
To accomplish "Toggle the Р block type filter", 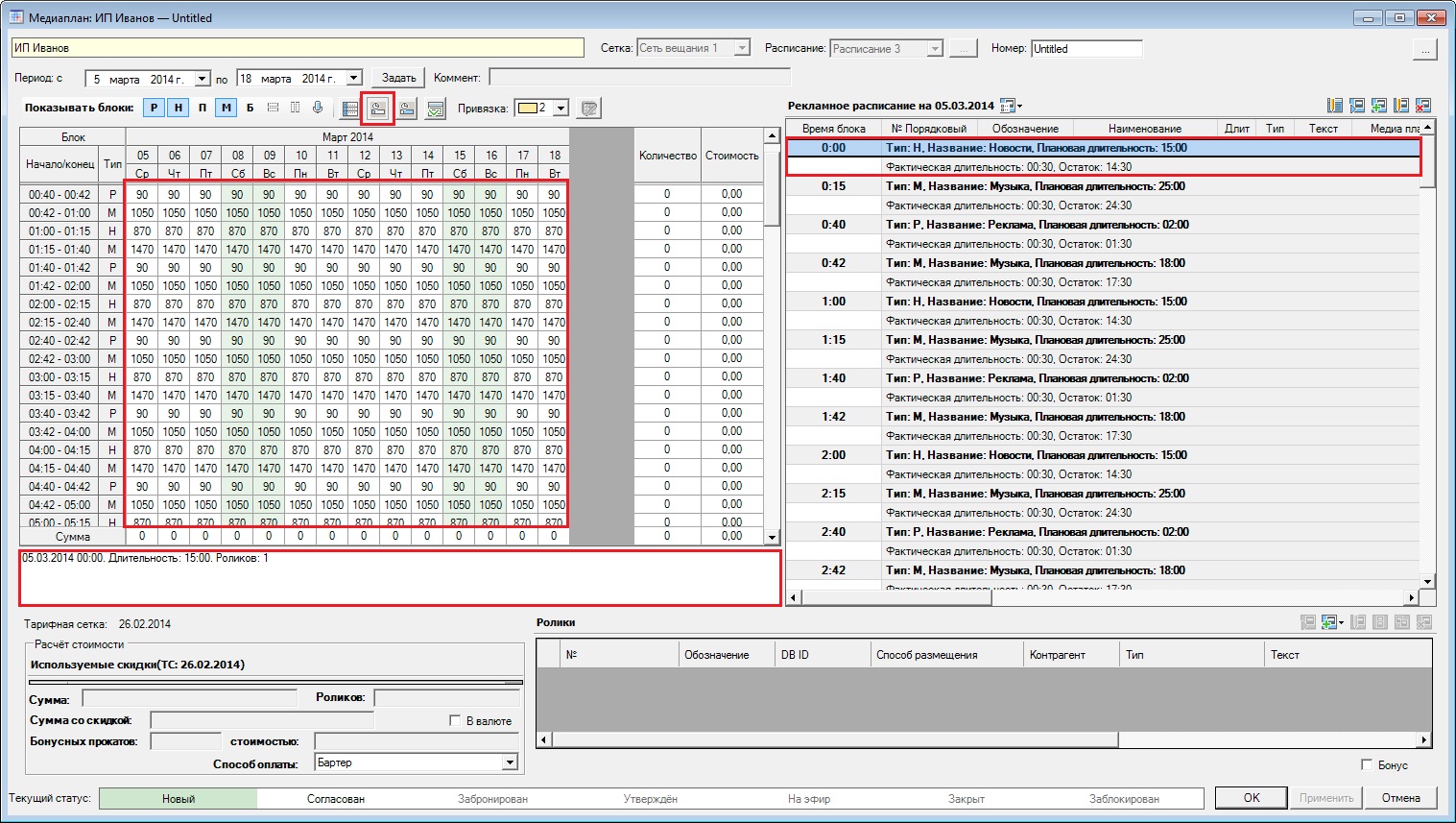I will (154, 108).
